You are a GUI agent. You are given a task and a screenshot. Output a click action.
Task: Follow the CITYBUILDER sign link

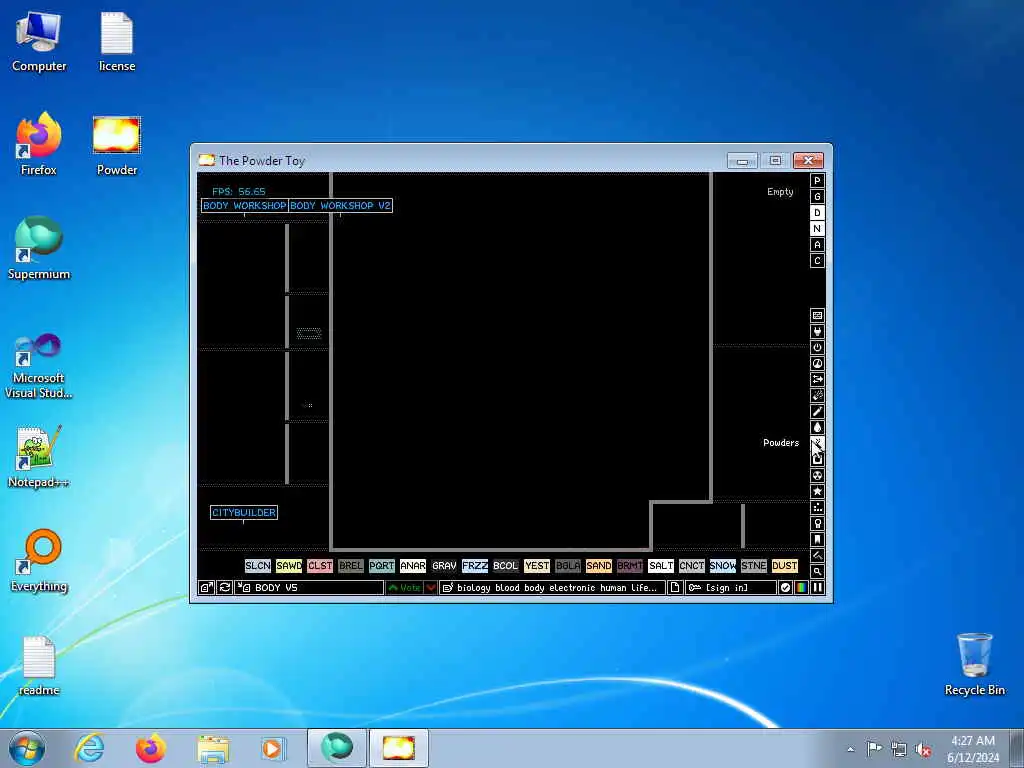[244, 513]
